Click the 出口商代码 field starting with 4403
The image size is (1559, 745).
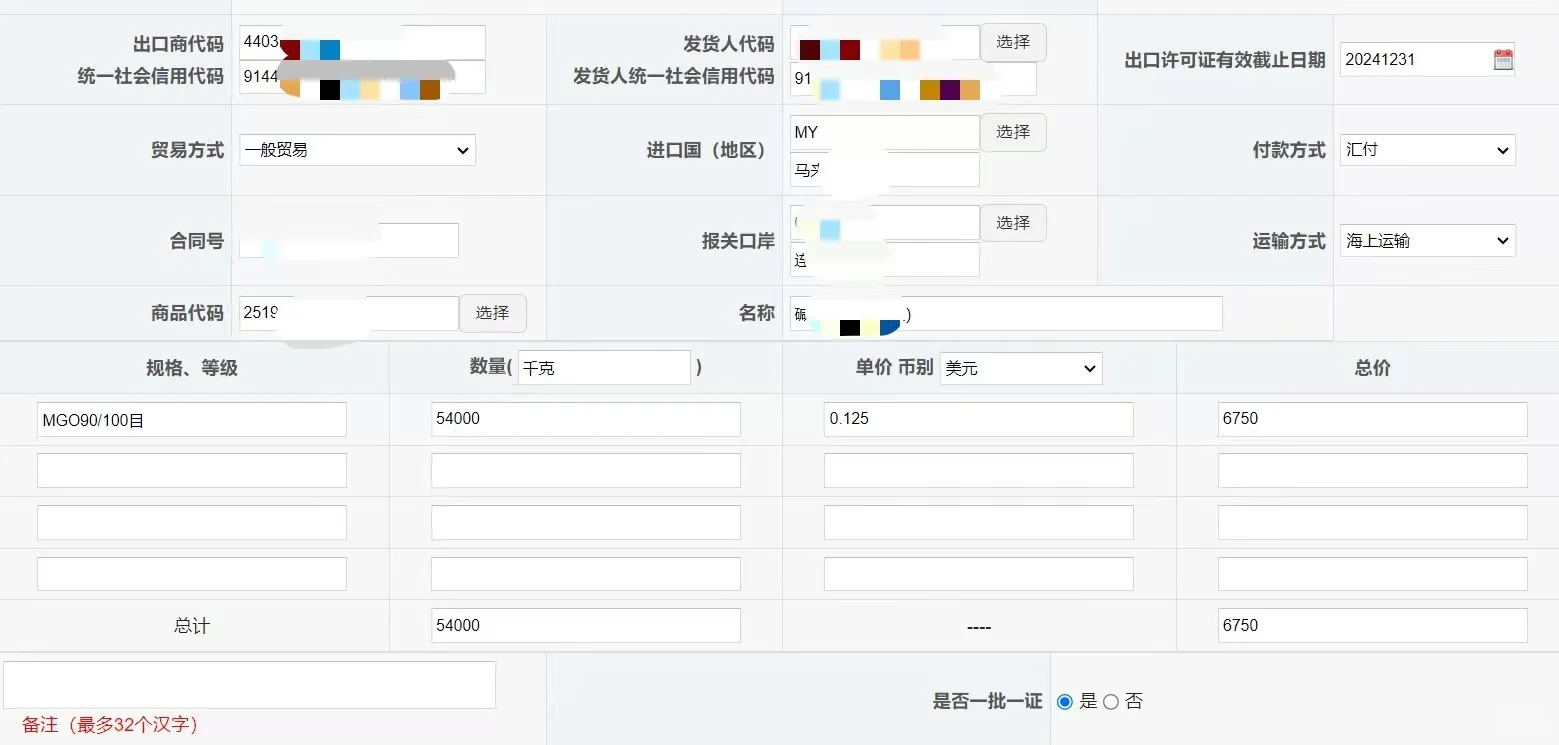(x=361, y=42)
